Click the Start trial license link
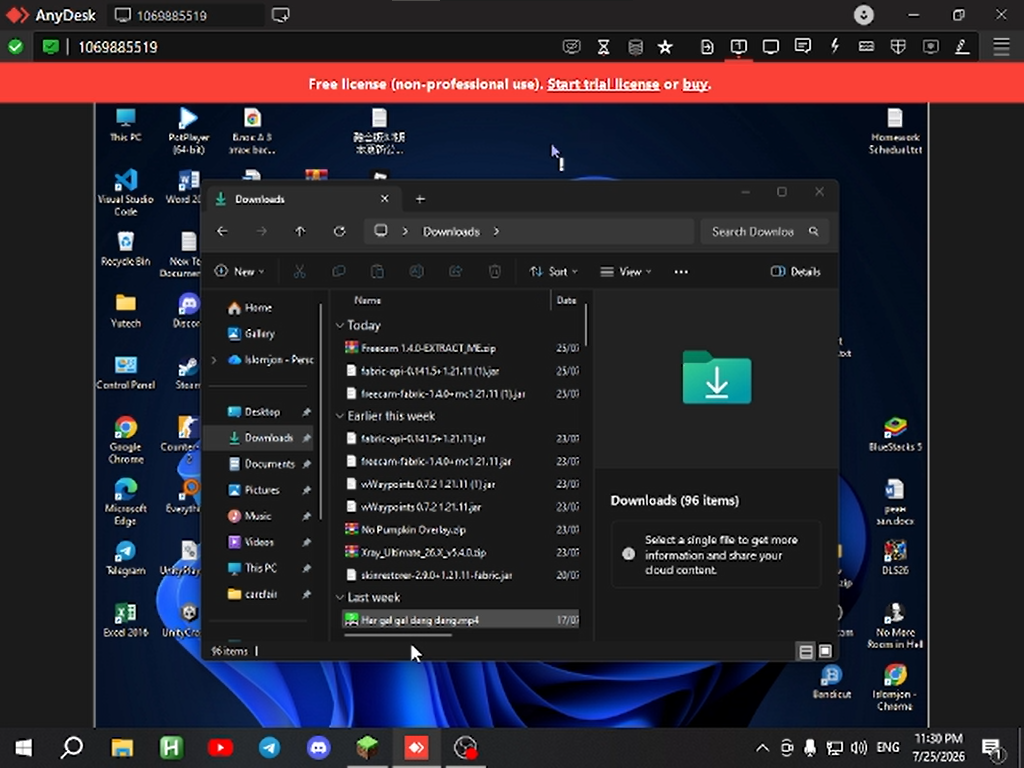This screenshot has width=1024, height=768. 603,84
